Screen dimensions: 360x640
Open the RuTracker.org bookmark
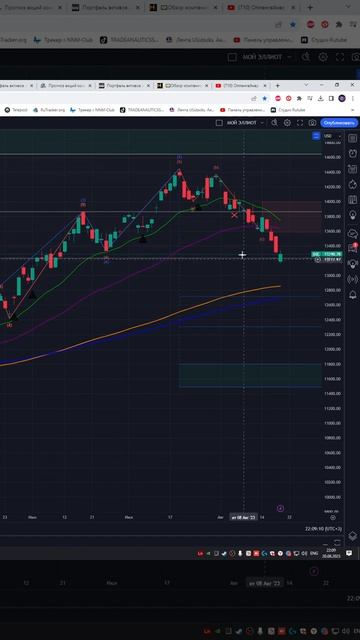(x=49, y=110)
